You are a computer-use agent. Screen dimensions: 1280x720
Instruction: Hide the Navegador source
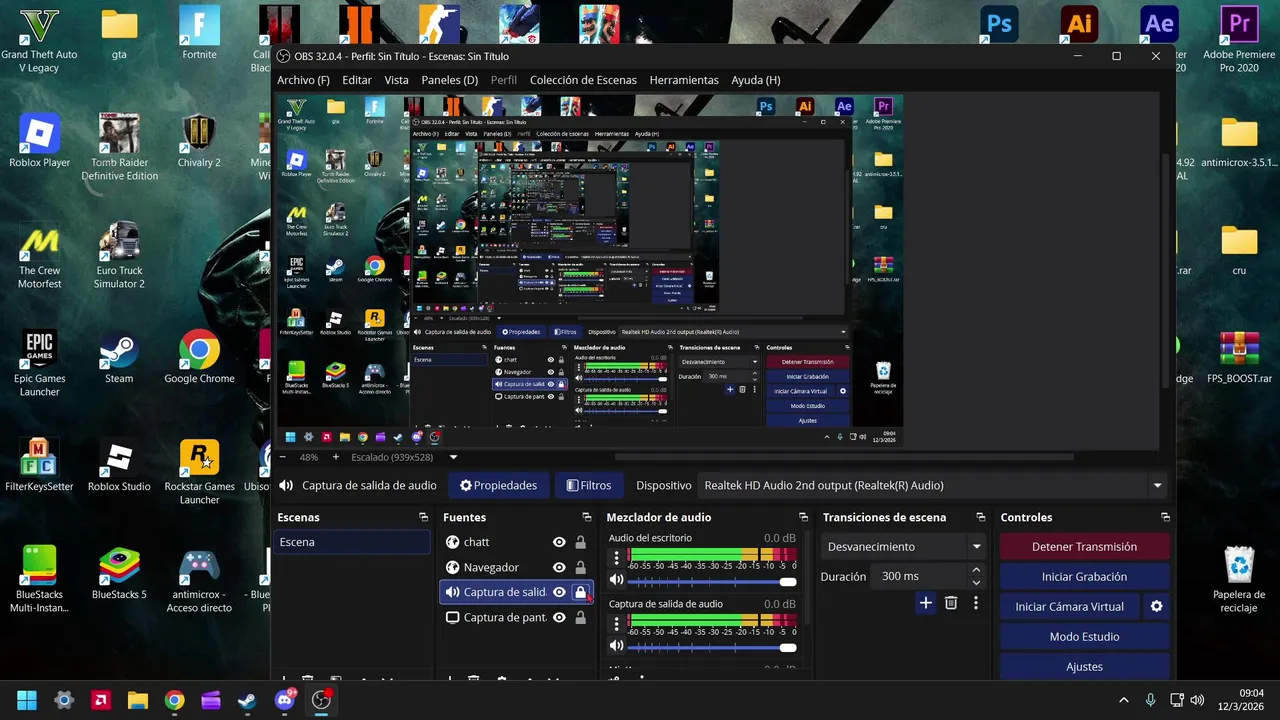point(559,567)
